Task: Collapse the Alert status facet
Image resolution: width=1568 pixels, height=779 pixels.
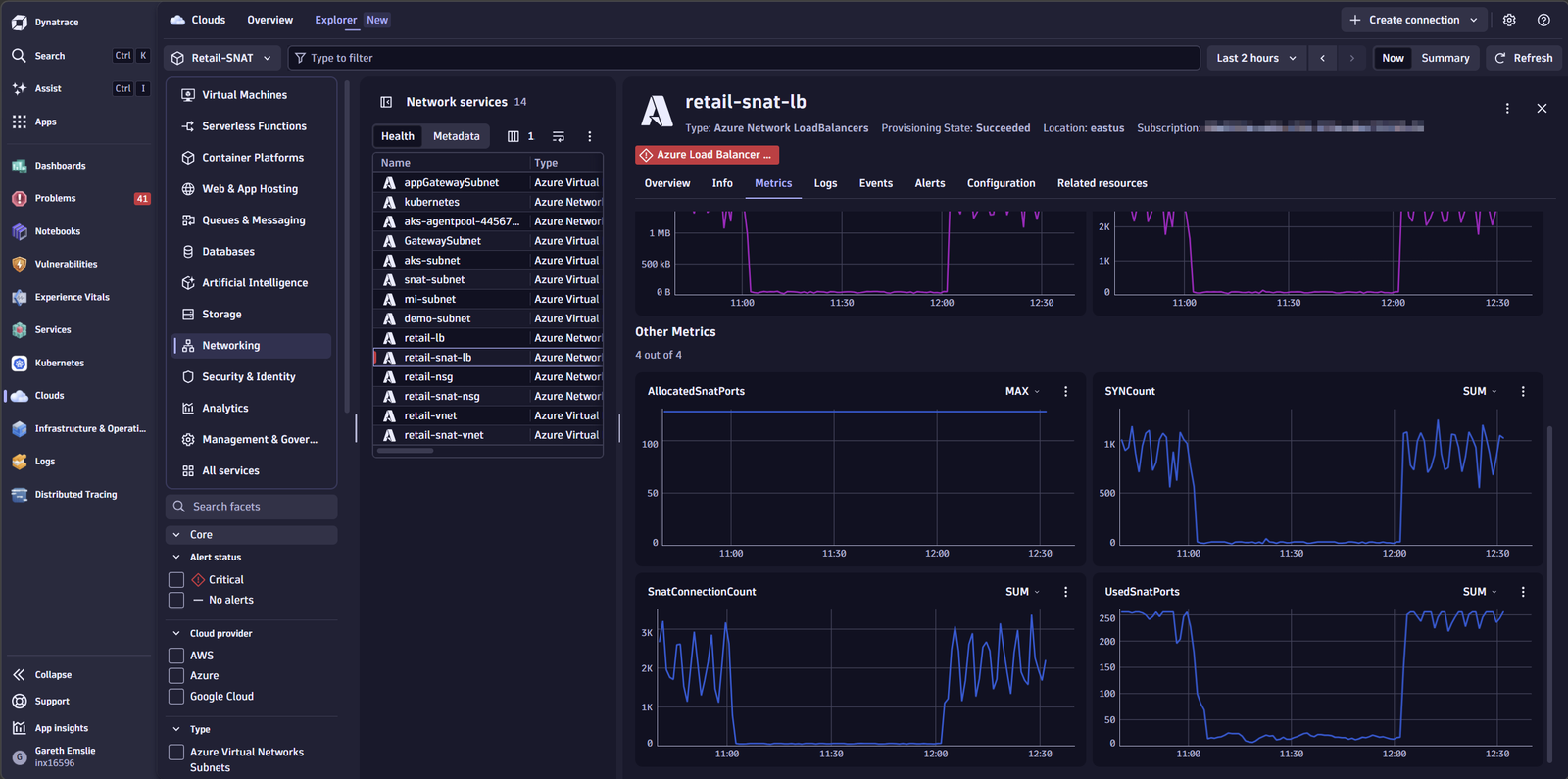Action: point(176,558)
